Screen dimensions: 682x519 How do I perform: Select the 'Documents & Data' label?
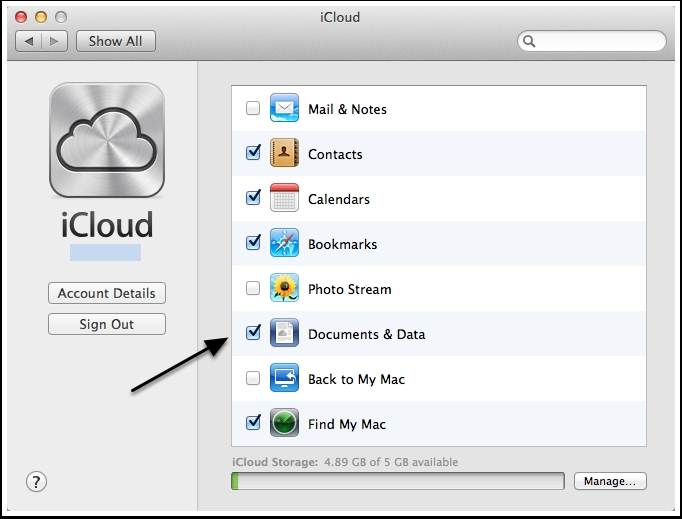click(x=367, y=335)
